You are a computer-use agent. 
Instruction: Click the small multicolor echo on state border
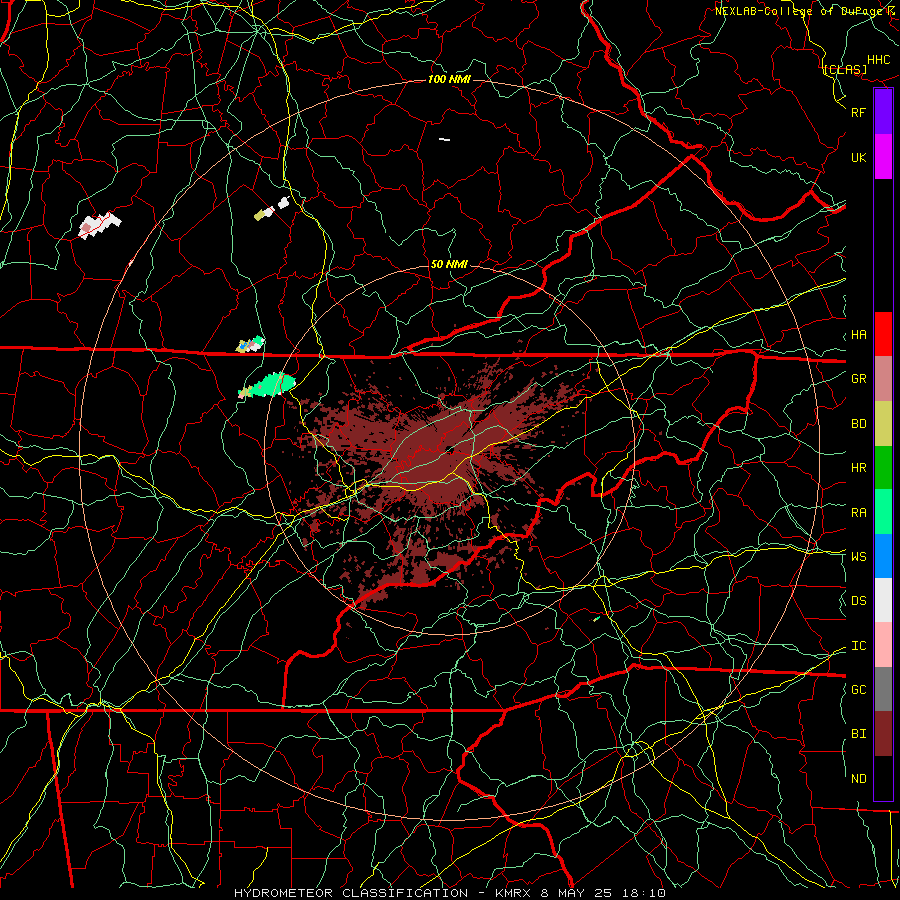point(250,344)
